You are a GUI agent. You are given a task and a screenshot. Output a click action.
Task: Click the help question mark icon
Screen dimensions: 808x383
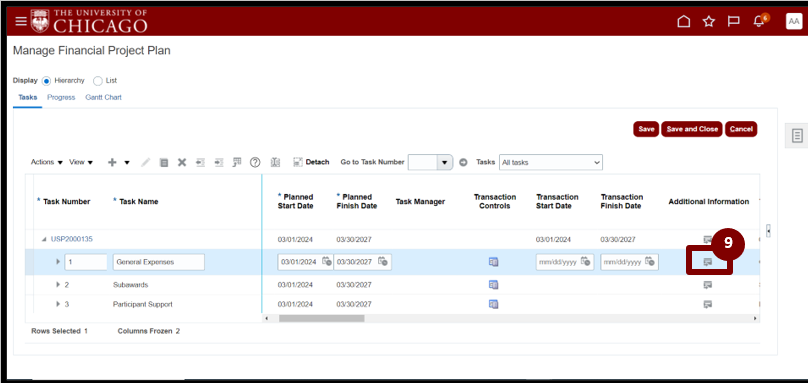click(255, 162)
